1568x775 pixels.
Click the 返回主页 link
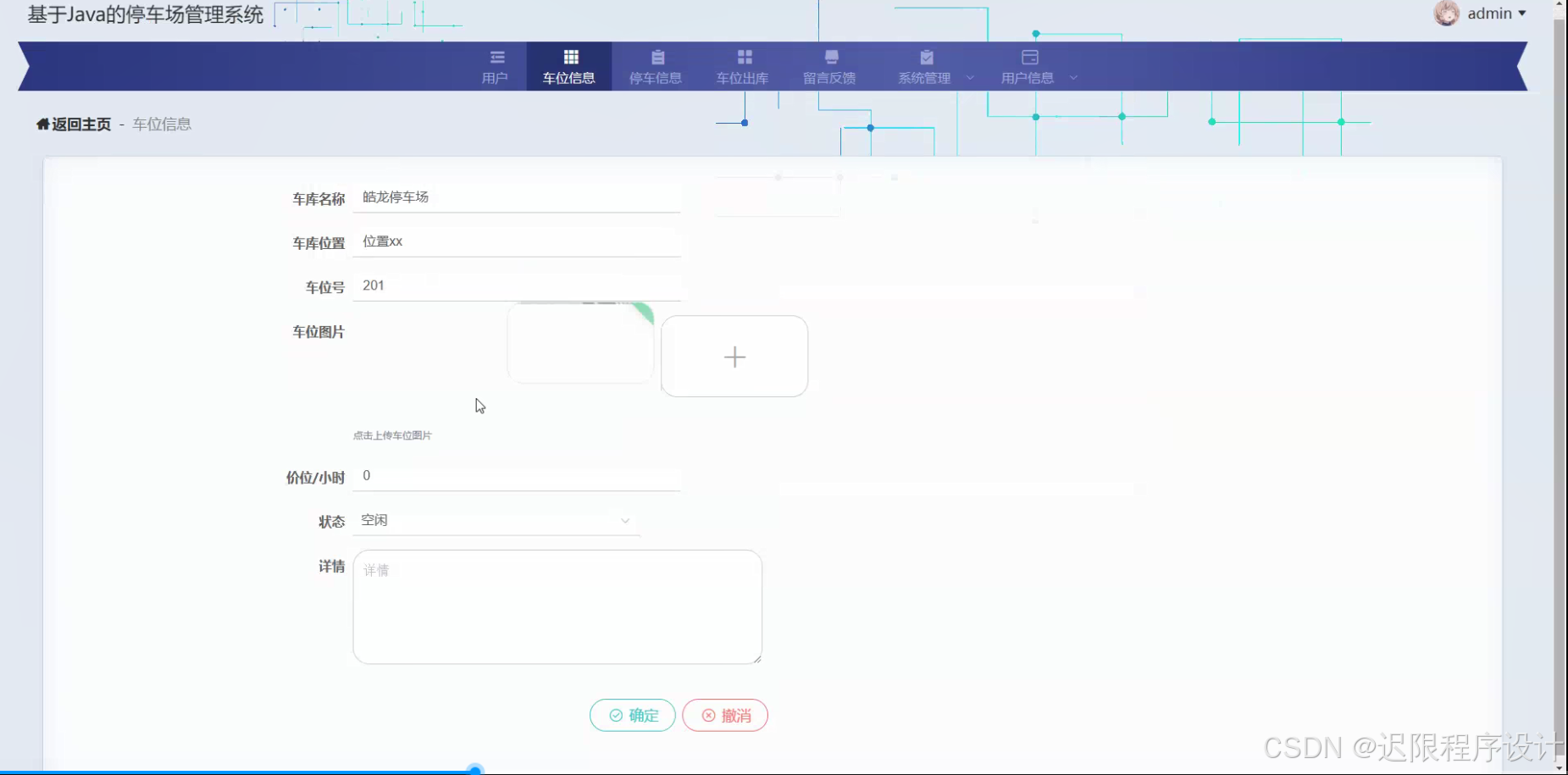[82, 124]
